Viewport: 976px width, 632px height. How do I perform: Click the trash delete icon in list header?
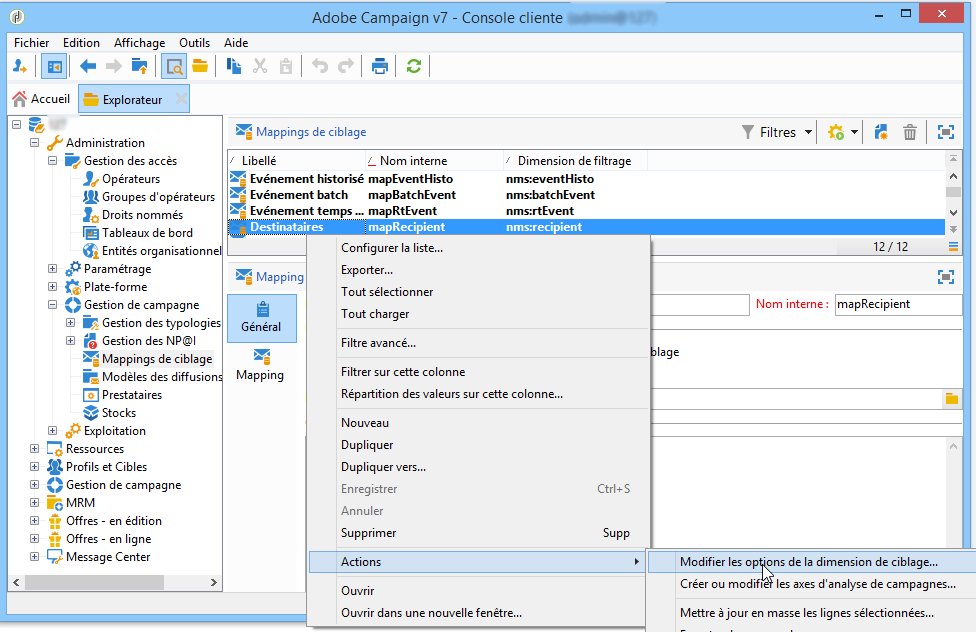tap(910, 132)
